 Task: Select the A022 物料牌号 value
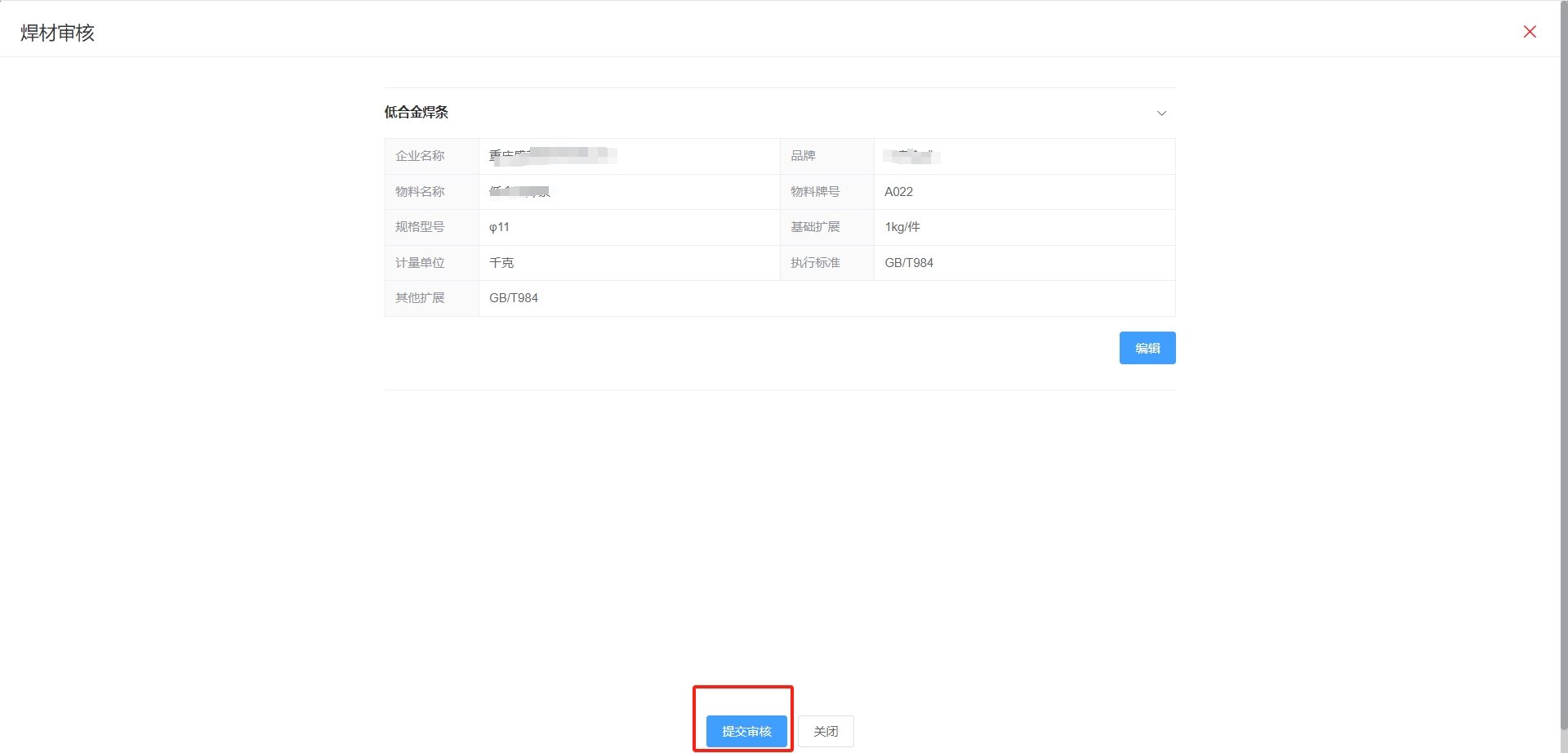[898, 192]
